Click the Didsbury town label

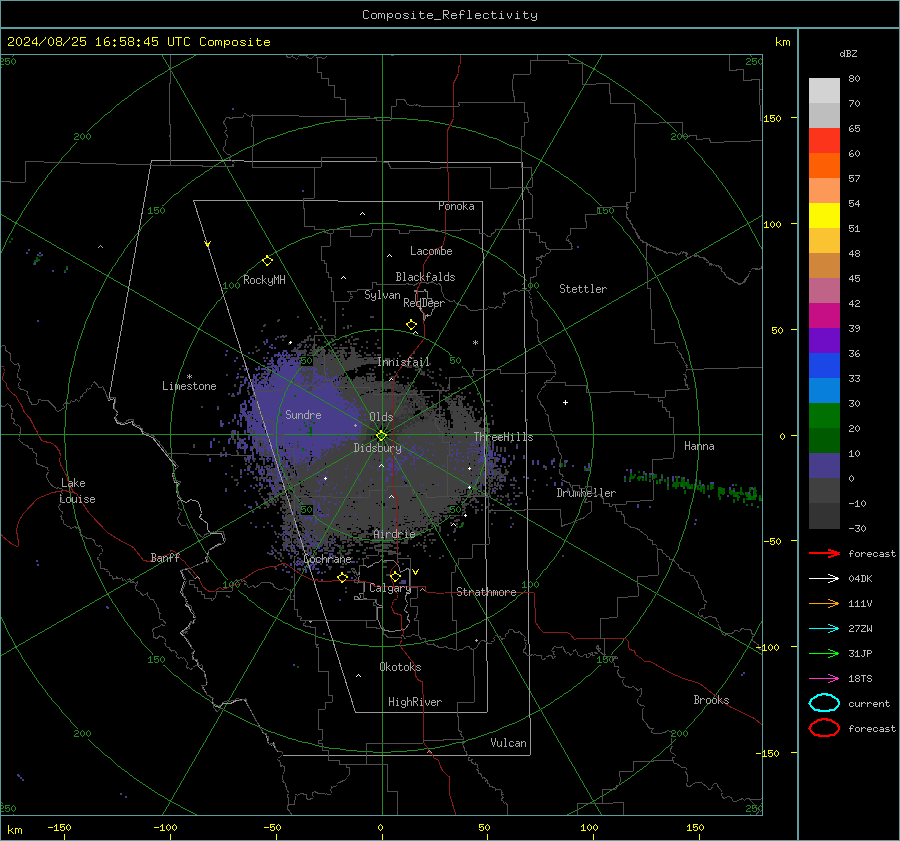[377, 448]
